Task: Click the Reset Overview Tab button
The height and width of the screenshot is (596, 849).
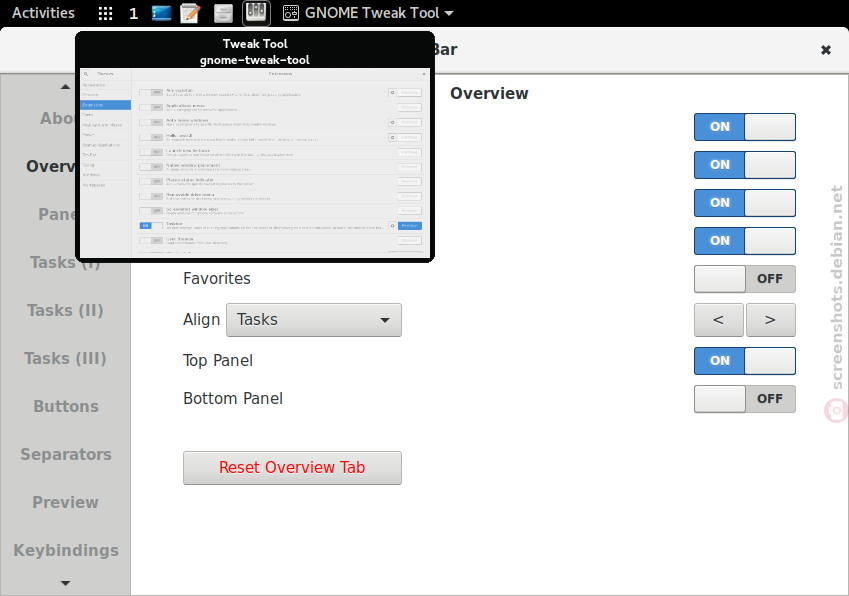Action: point(292,468)
